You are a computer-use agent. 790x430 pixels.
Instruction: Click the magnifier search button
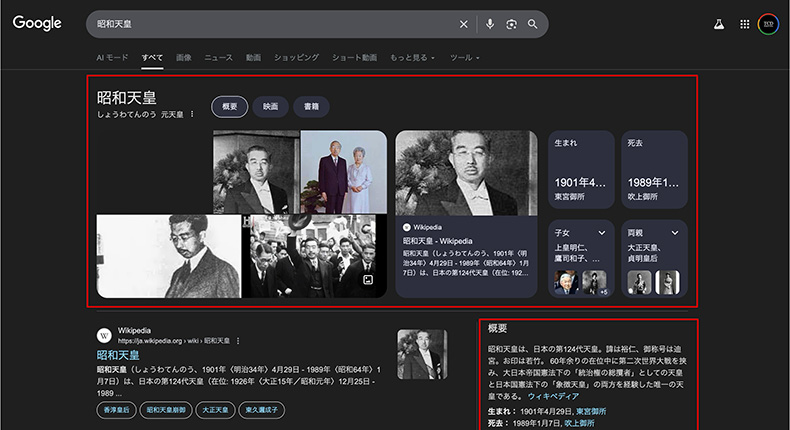click(x=533, y=24)
